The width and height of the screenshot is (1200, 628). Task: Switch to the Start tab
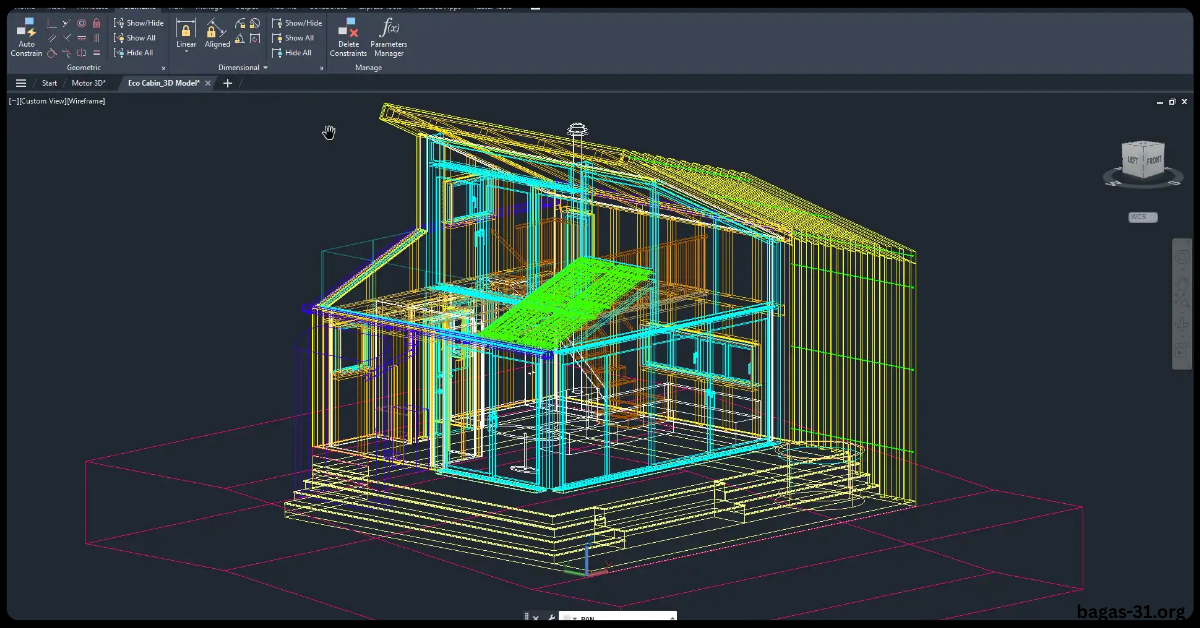click(x=49, y=83)
